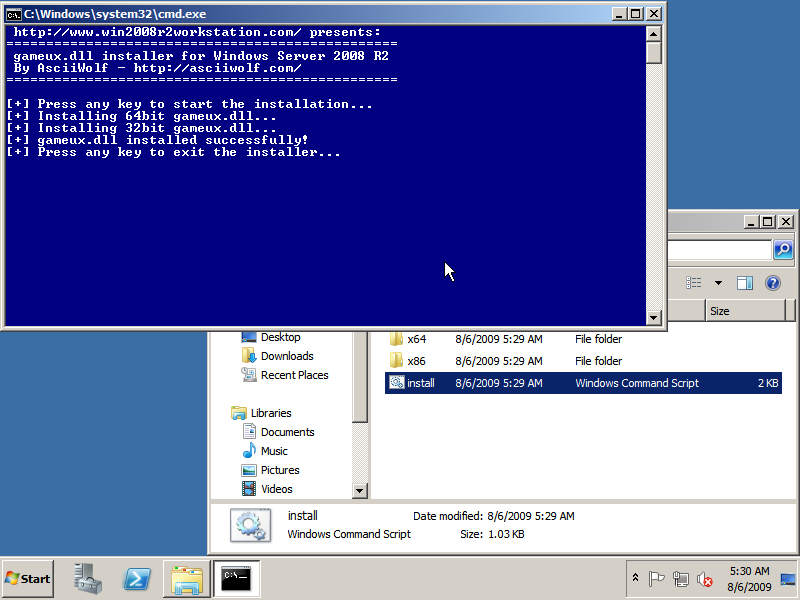This screenshot has height=600, width=800.
Task: Close the cmd.exe window
Action: point(654,14)
